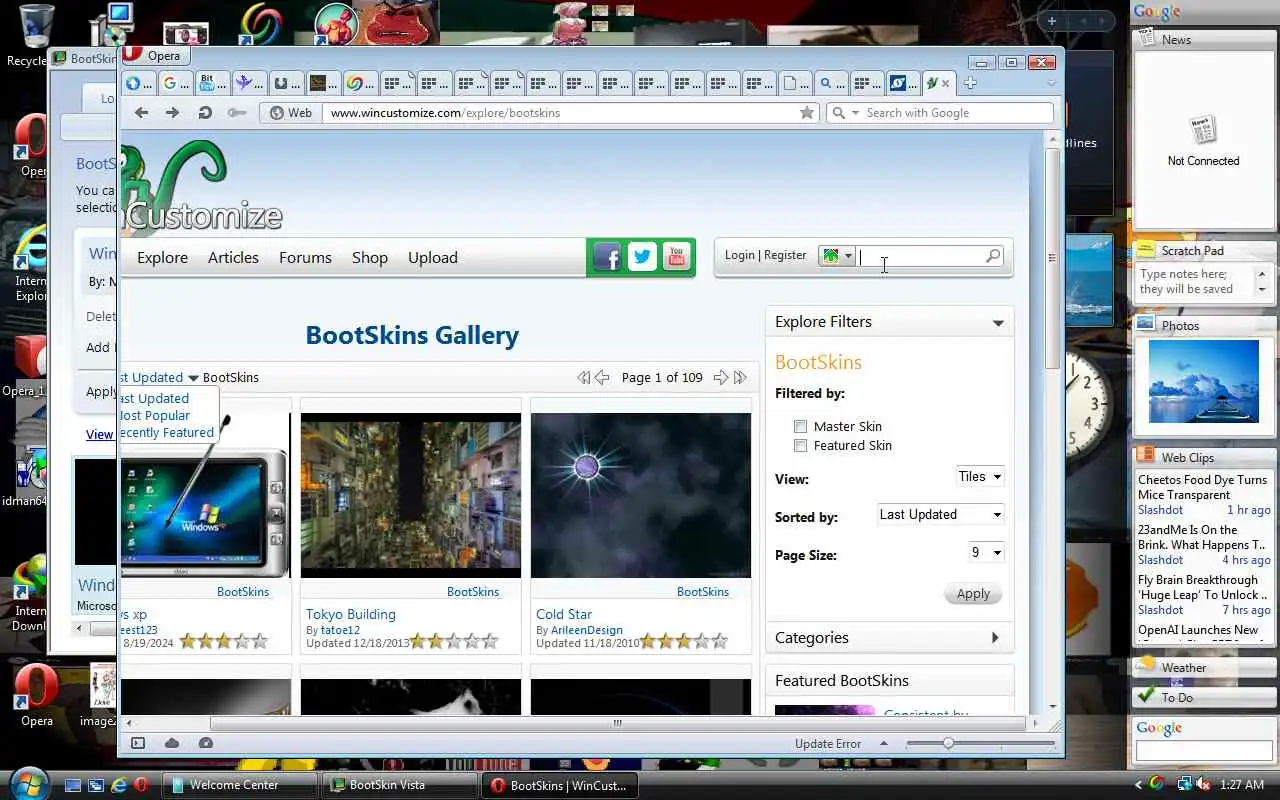
Task: Open a new tab with plus icon
Action: click(x=970, y=83)
